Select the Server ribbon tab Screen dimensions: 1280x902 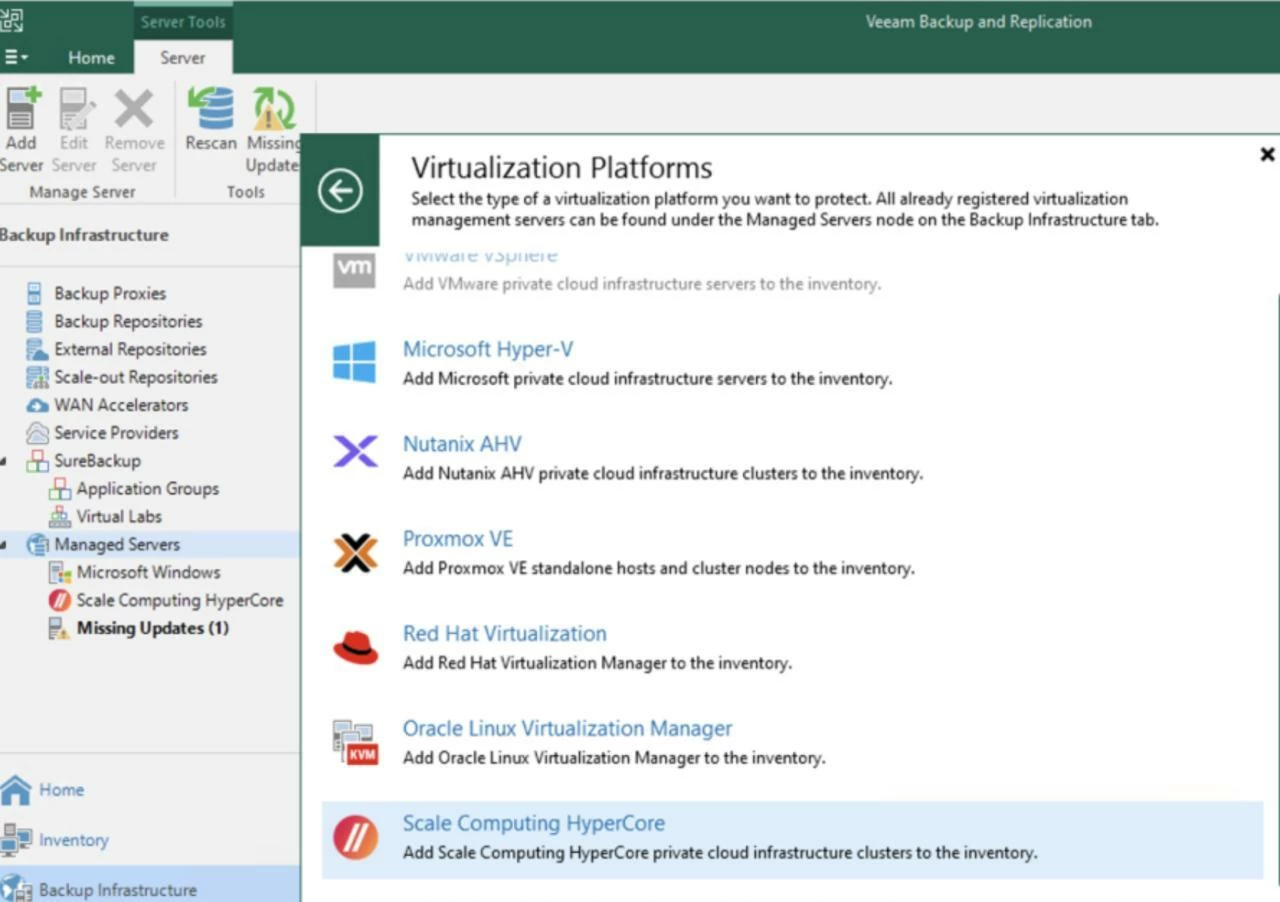(x=182, y=58)
